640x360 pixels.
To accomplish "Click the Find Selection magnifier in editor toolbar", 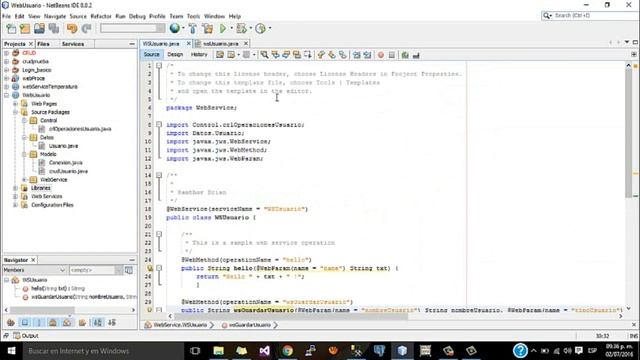I will pyautogui.click(x=264, y=55).
